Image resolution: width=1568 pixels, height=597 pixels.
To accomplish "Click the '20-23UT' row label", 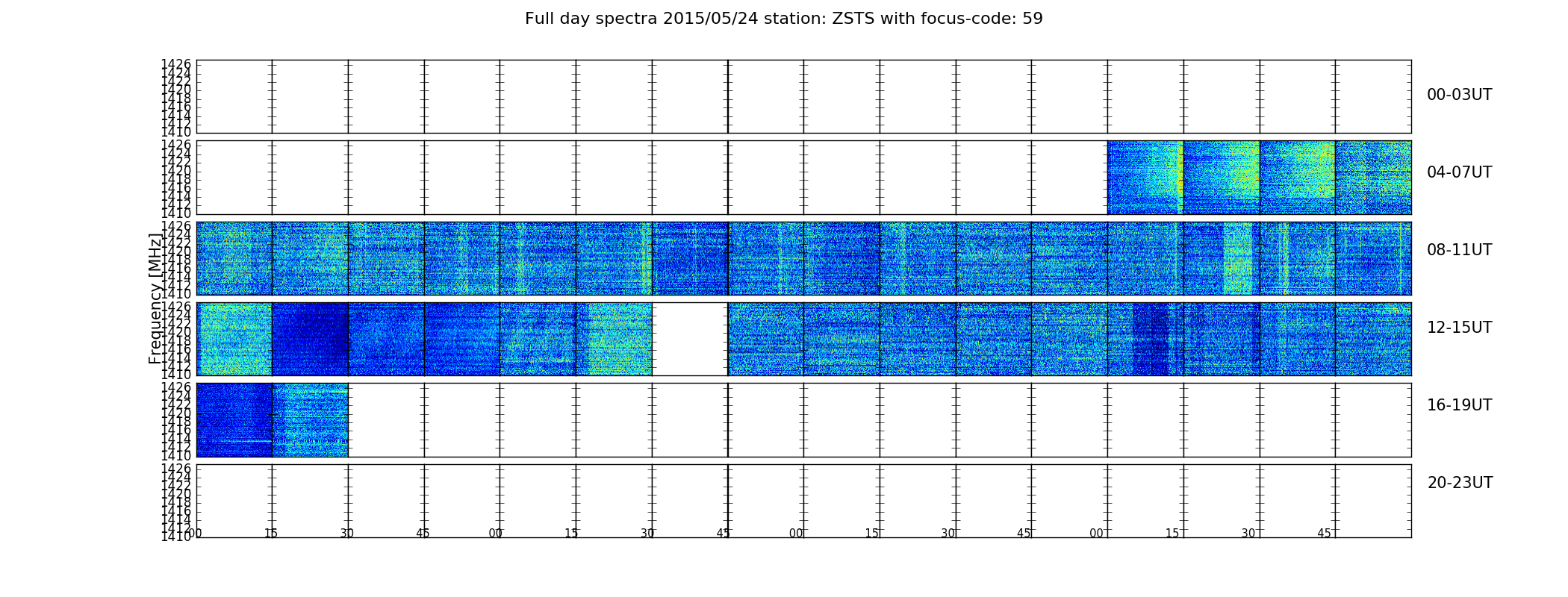I will pyautogui.click(x=1460, y=483).
